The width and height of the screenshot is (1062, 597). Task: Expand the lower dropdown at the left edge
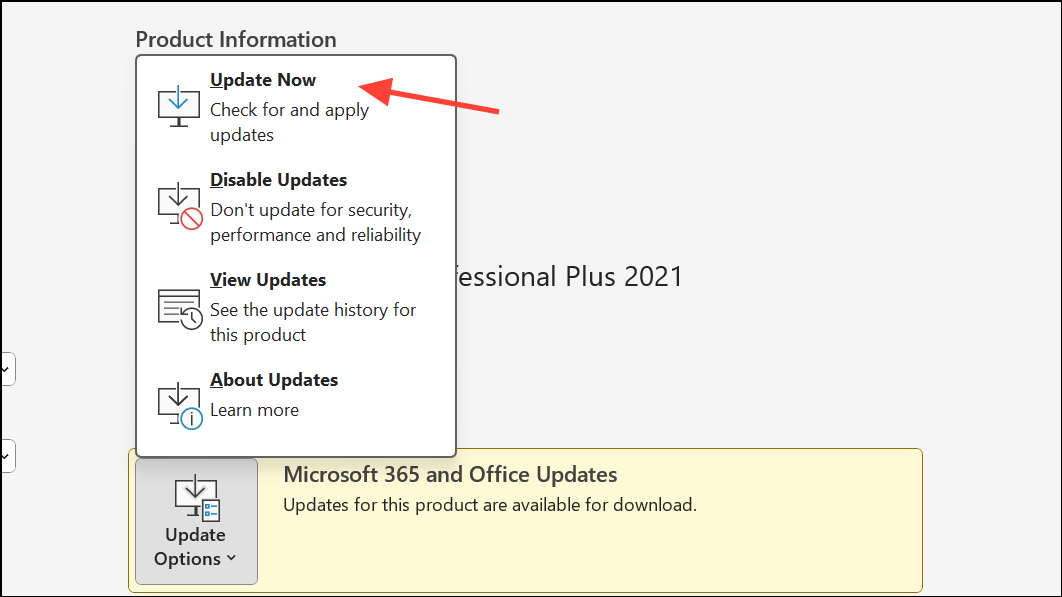click(5, 455)
